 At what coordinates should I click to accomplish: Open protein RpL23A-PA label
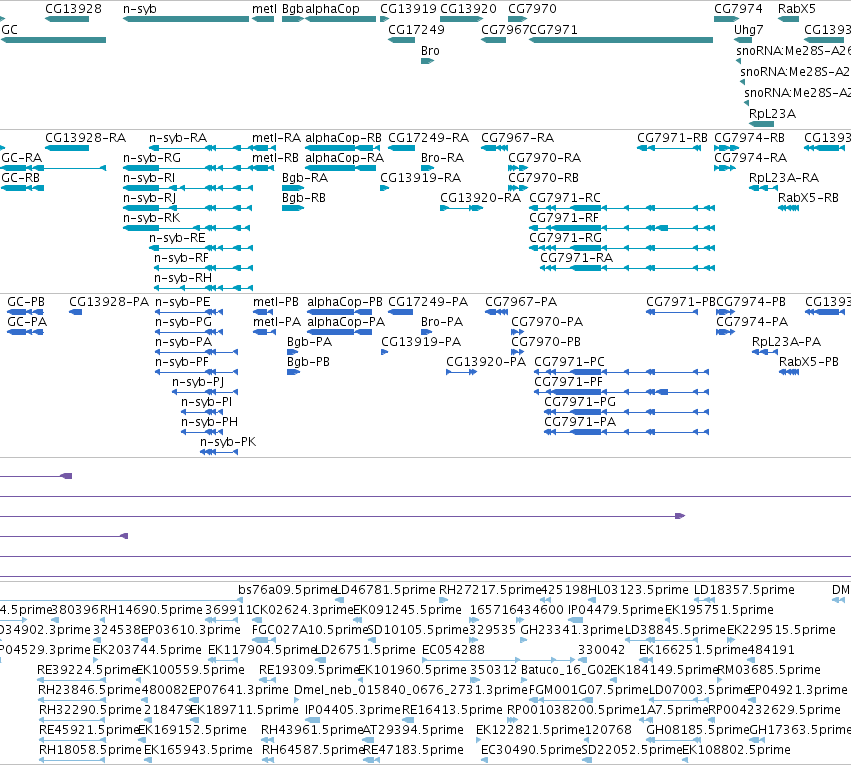coord(786,342)
